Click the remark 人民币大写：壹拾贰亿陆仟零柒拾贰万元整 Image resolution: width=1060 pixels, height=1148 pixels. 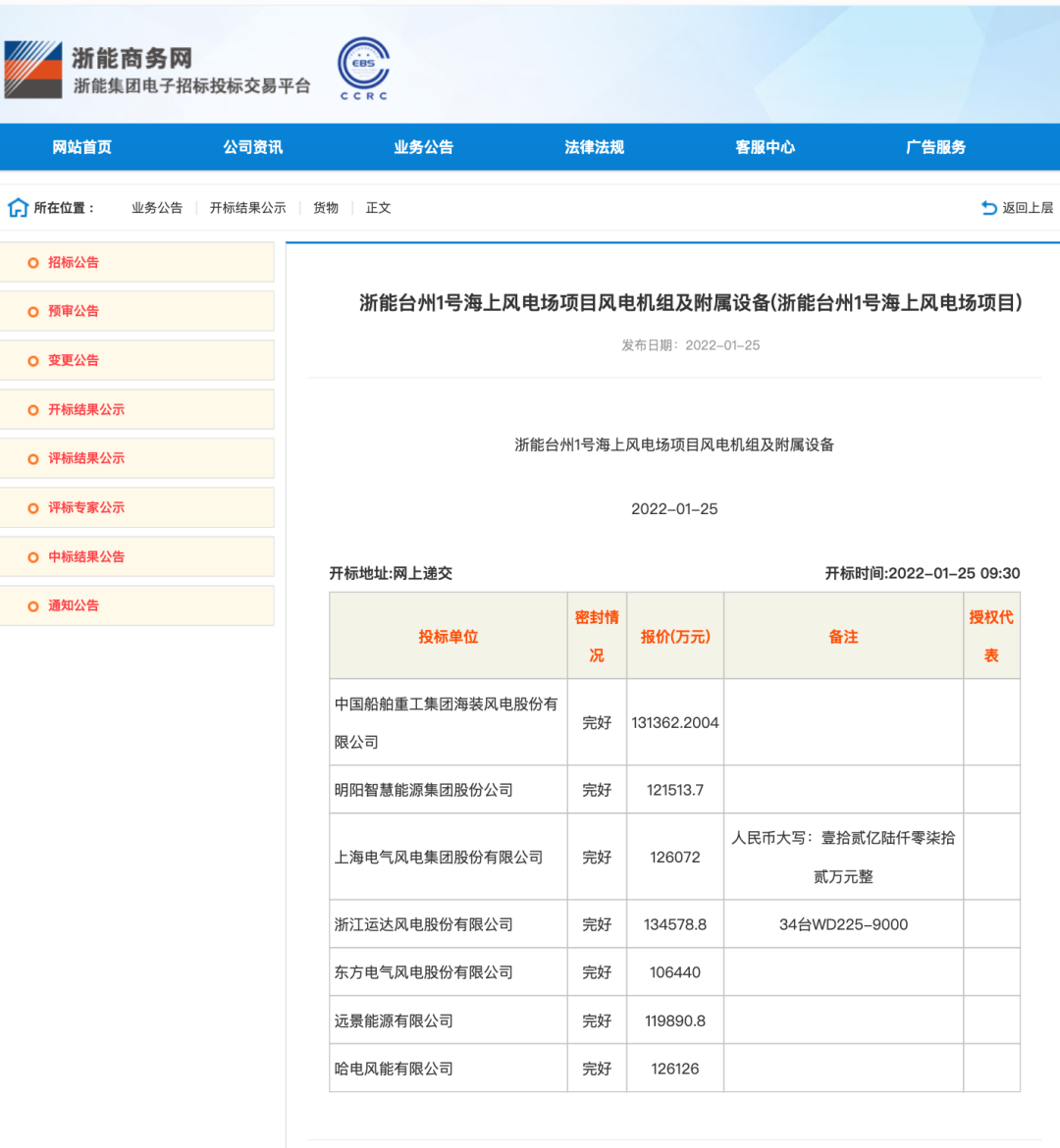[843, 858]
